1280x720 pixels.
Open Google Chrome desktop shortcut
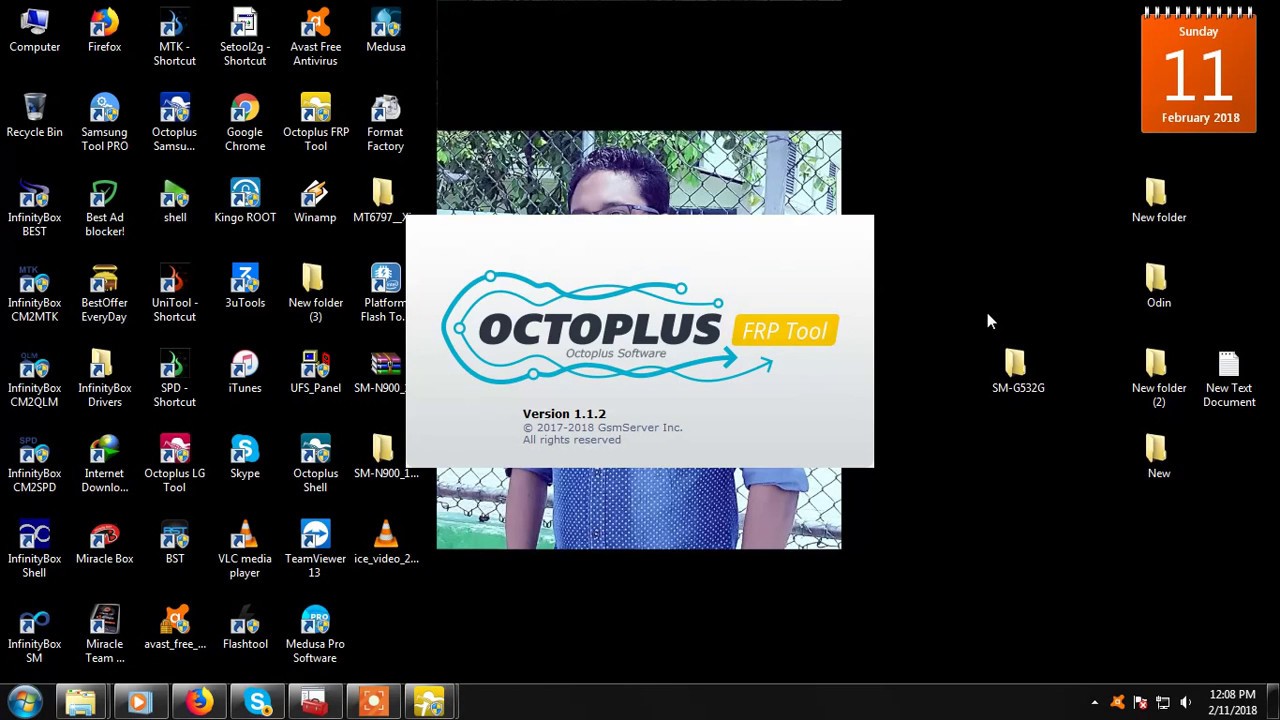click(244, 124)
